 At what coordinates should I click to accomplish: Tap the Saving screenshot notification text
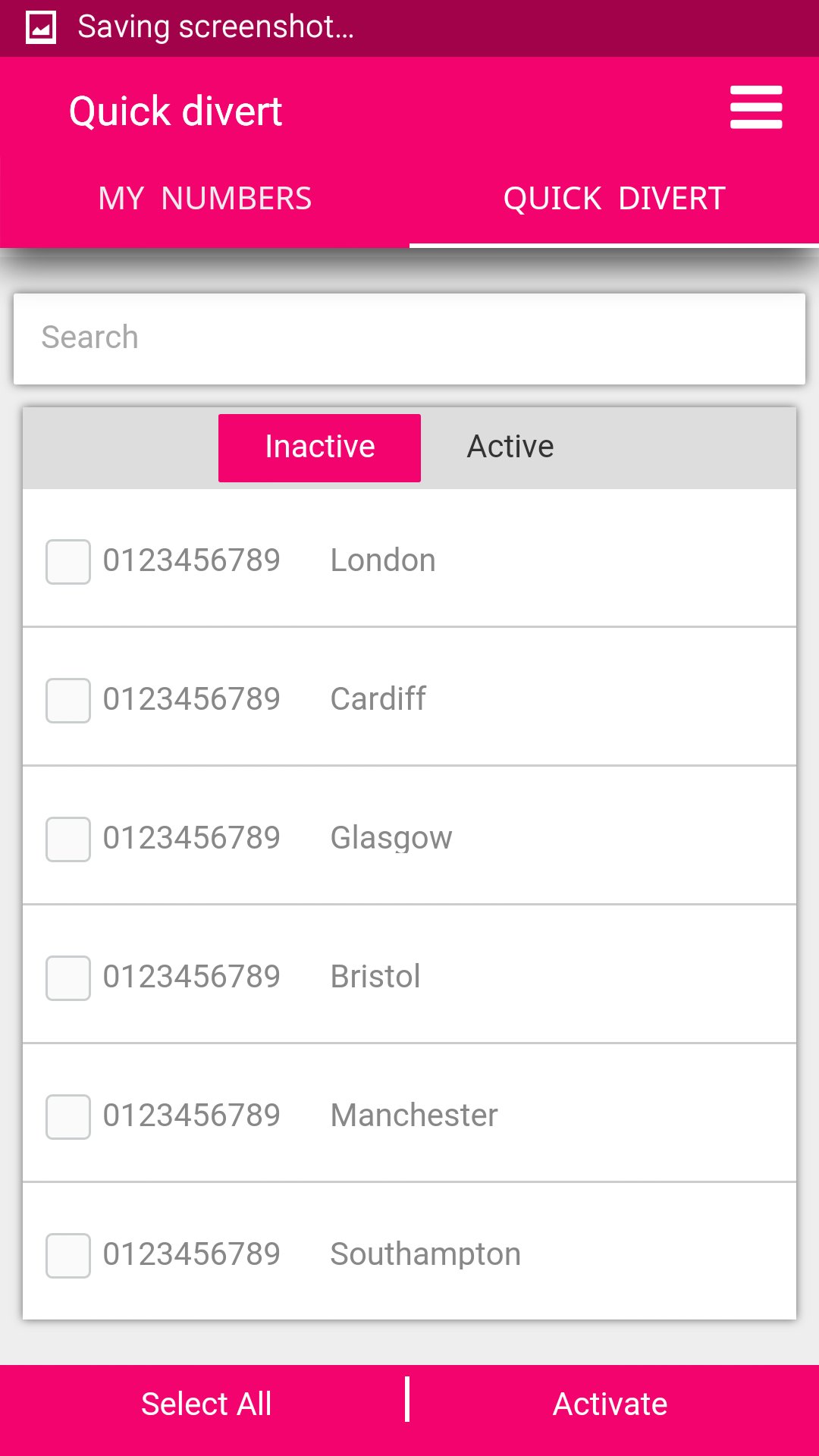(x=215, y=27)
